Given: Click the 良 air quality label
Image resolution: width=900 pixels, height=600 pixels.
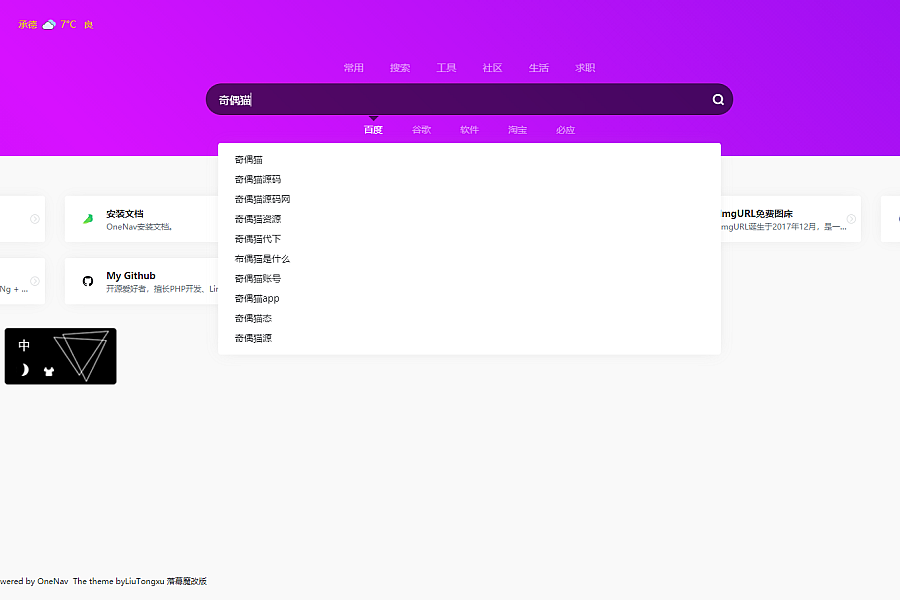Looking at the screenshot, I should [88, 25].
